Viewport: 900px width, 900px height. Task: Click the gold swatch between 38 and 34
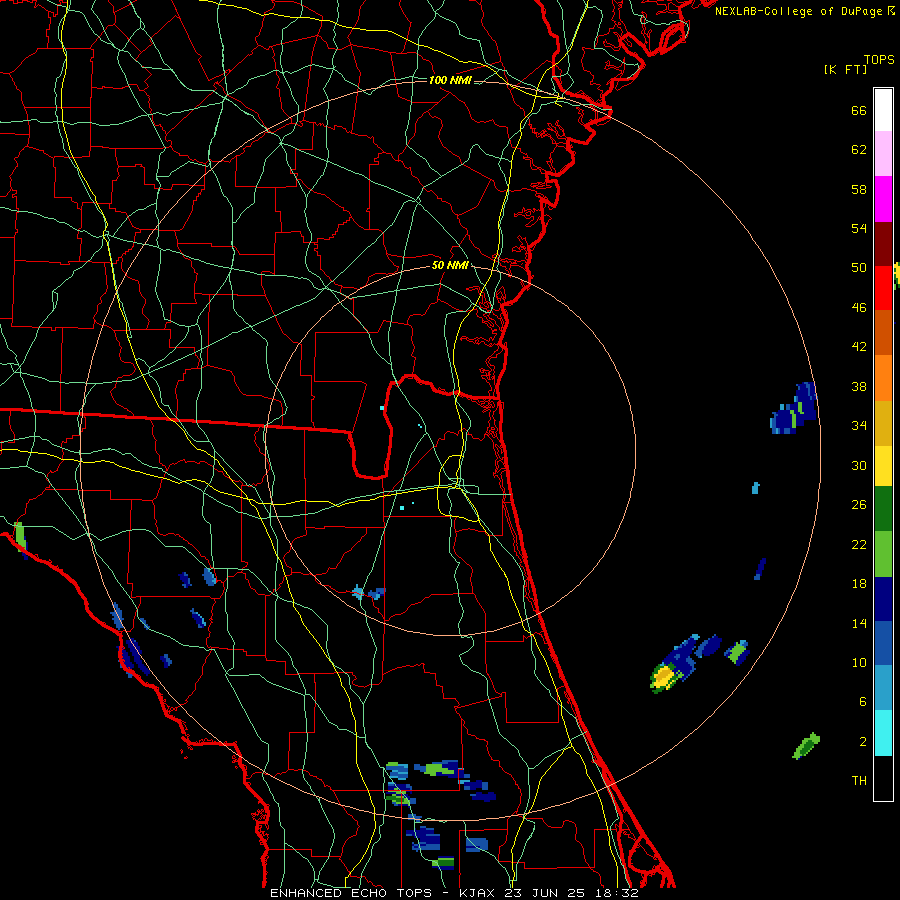pyautogui.click(x=883, y=423)
